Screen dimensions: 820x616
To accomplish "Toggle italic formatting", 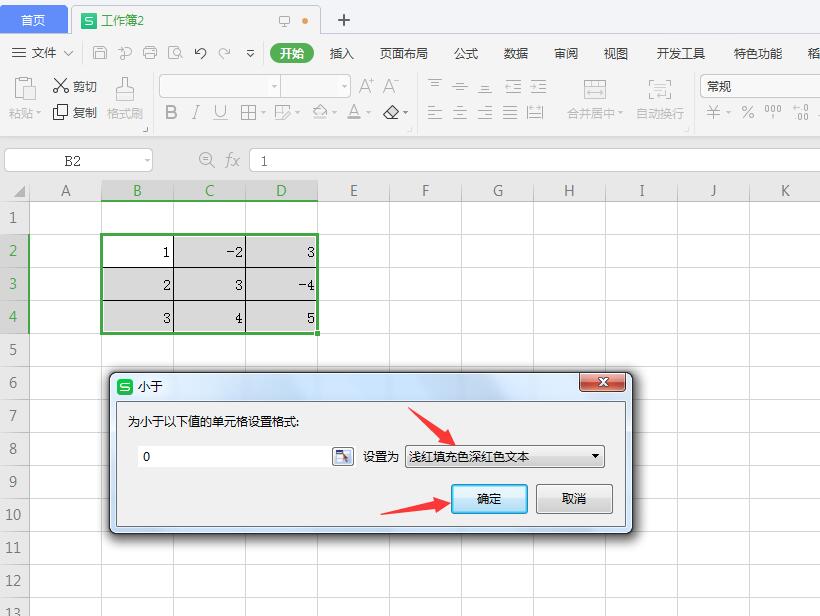I will tap(196, 112).
